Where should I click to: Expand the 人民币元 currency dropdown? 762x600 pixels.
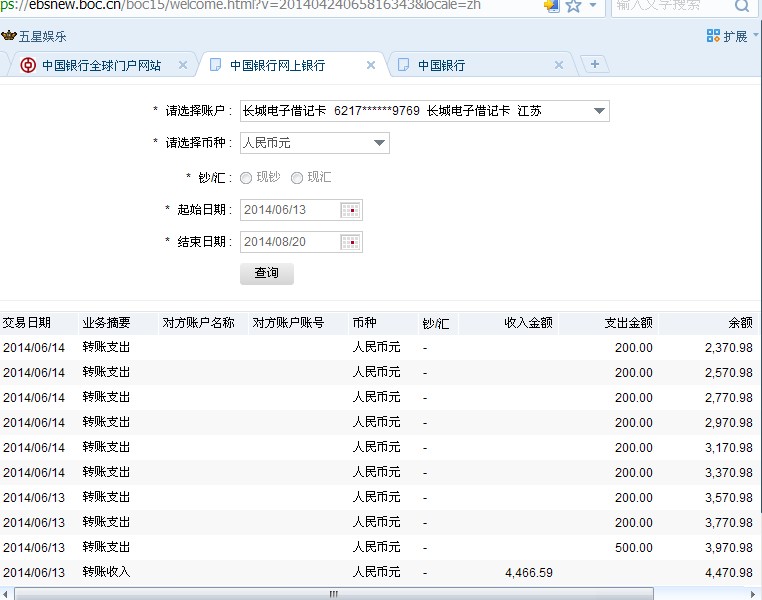pos(379,143)
